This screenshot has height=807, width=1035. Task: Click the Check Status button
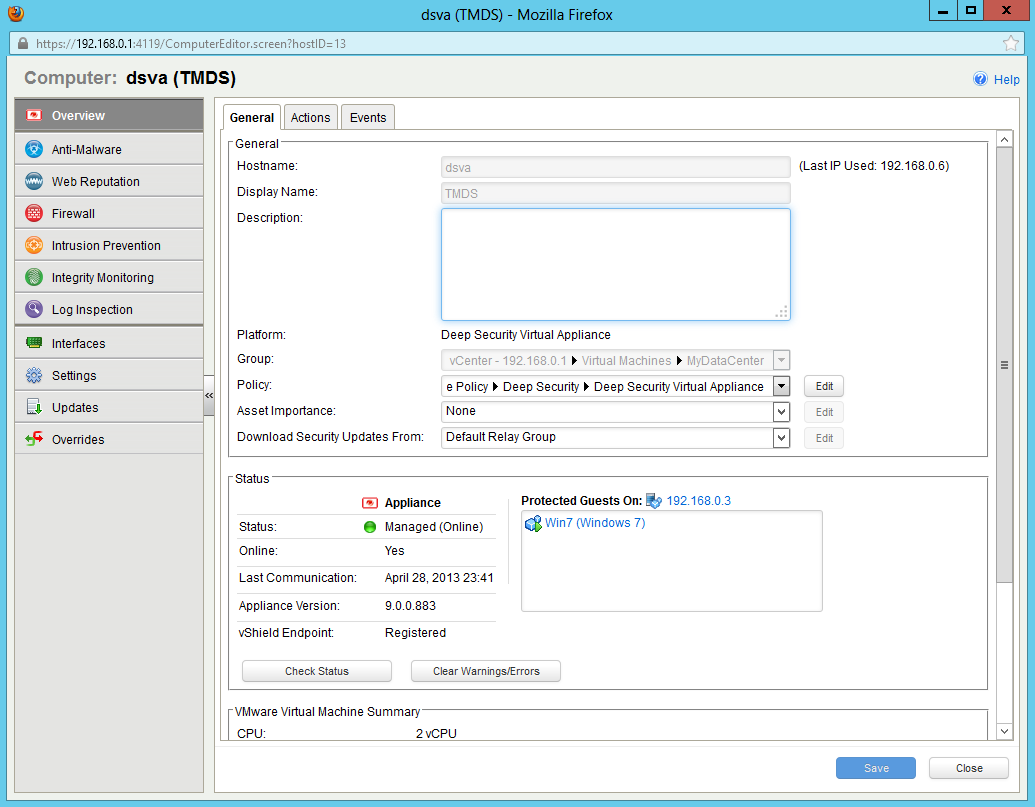pyautogui.click(x=317, y=671)
